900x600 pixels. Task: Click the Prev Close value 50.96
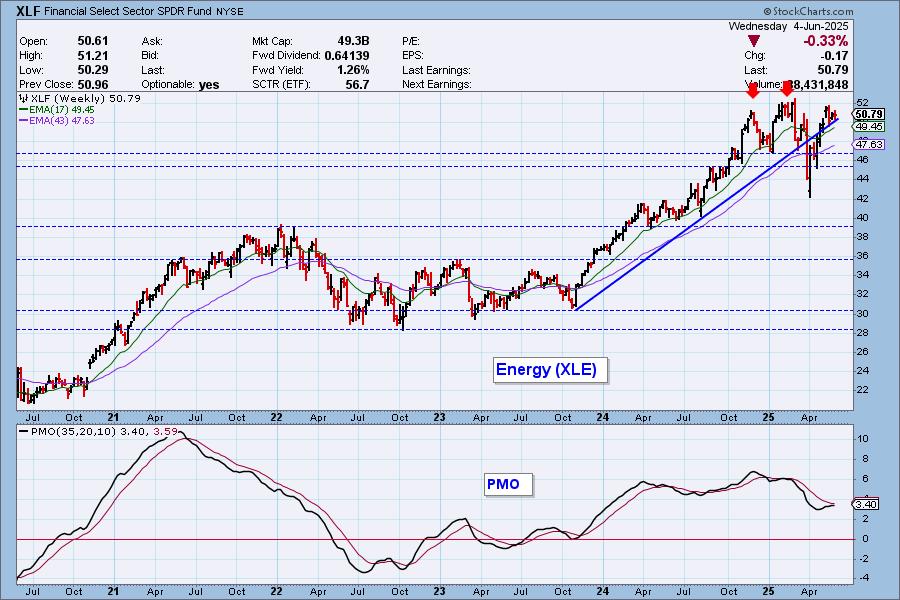point(93,84)
